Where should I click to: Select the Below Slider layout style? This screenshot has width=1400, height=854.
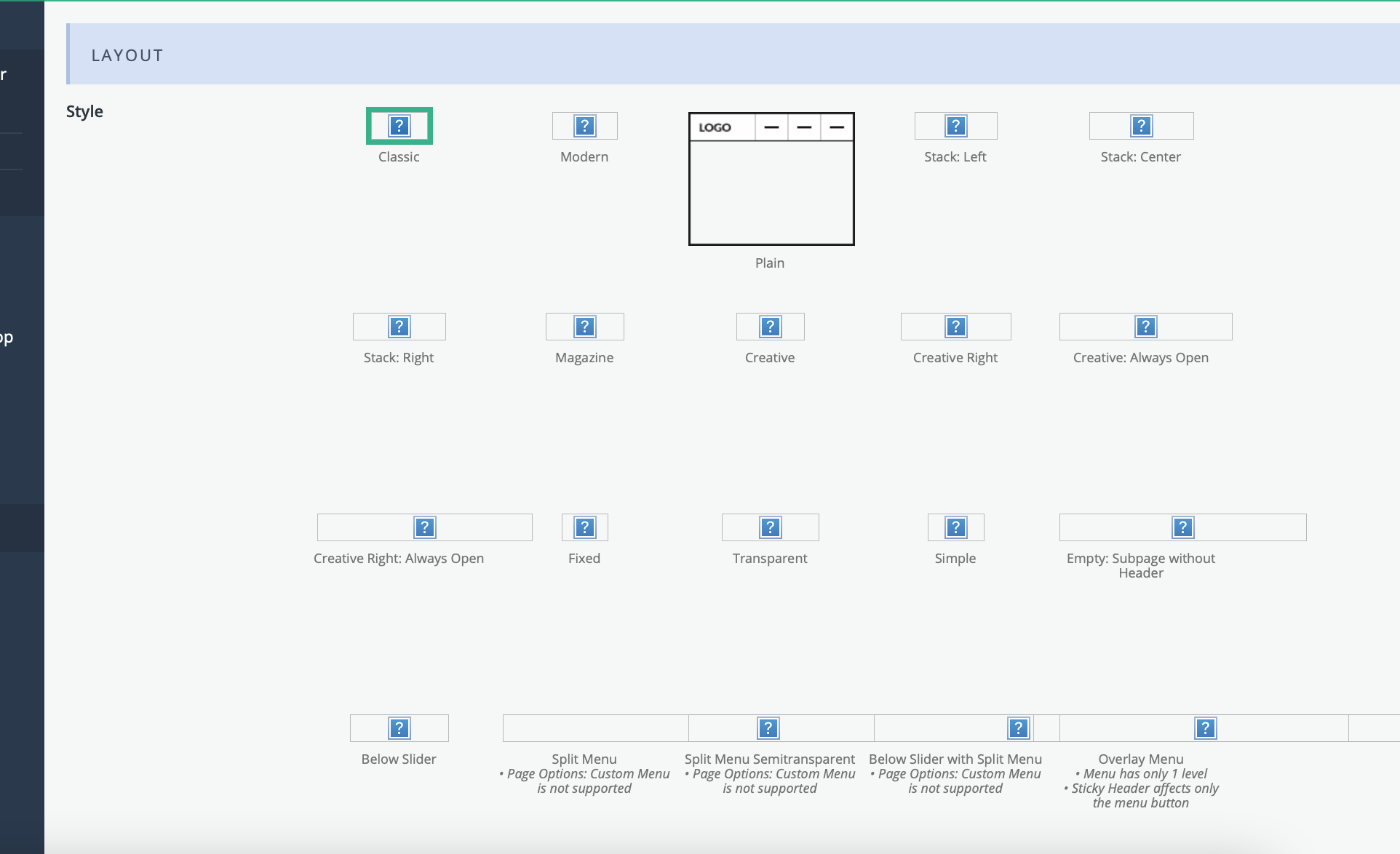(x=398, y=728)
